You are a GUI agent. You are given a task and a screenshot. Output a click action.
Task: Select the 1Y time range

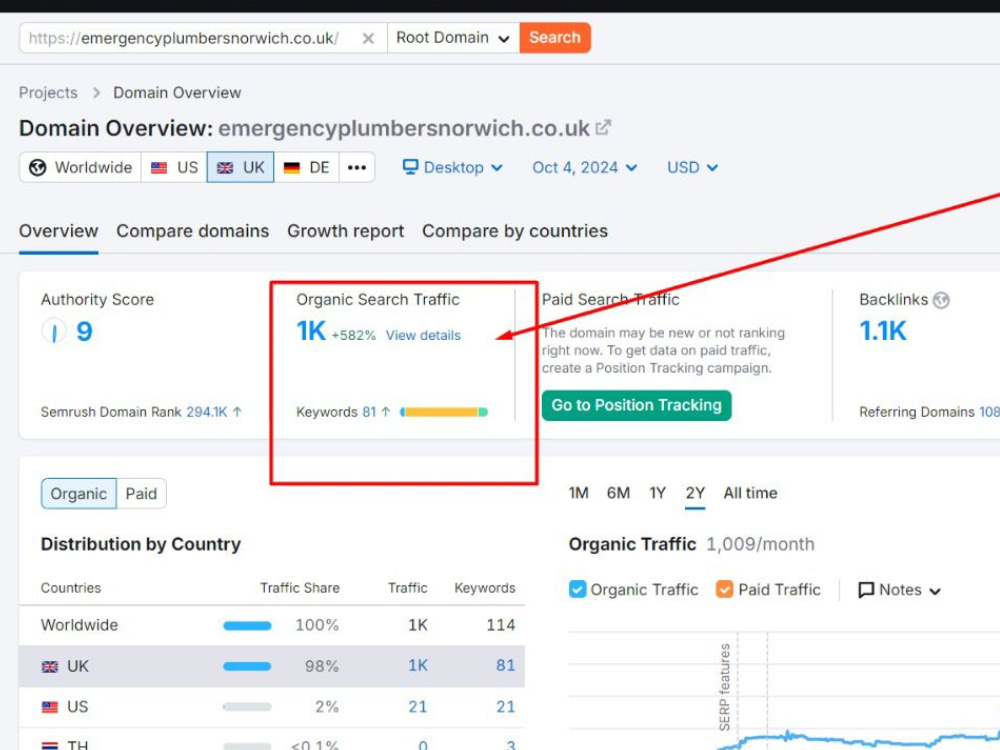(x=658, y=493)
